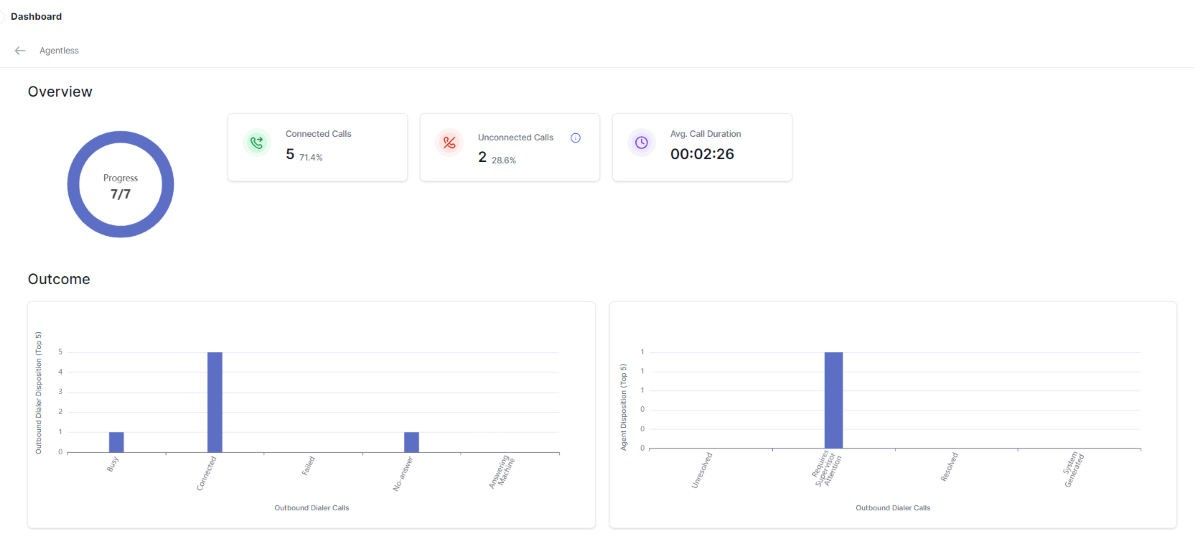Click the purple clock icon for call duration

click(x=642, y=143)
